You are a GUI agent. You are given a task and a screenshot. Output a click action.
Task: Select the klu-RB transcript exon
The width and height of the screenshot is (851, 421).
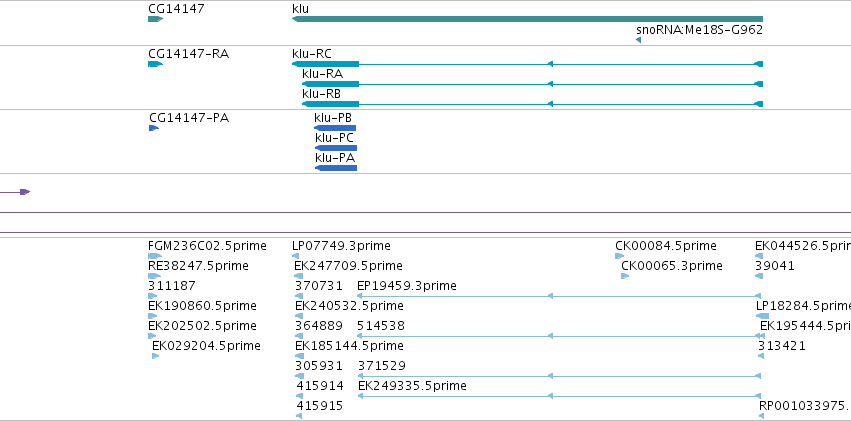tap(331, 104)
